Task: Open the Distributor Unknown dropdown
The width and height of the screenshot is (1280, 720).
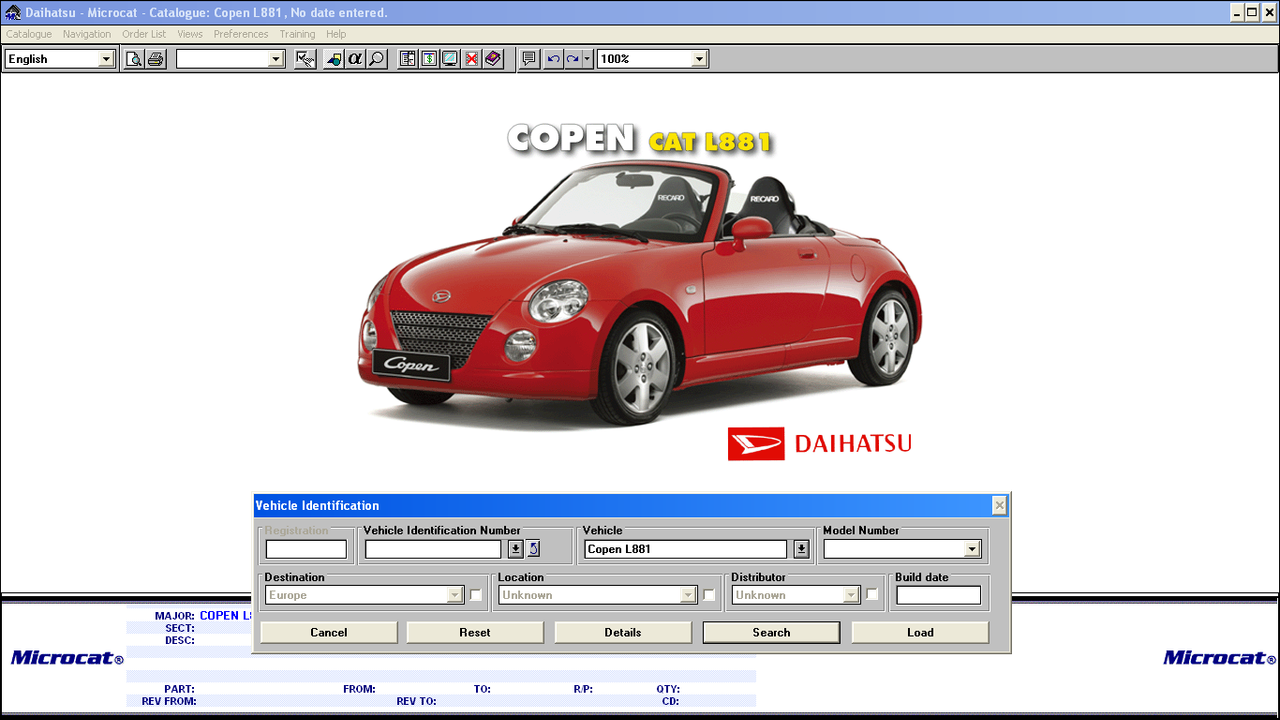Action: tap(851, 595)
